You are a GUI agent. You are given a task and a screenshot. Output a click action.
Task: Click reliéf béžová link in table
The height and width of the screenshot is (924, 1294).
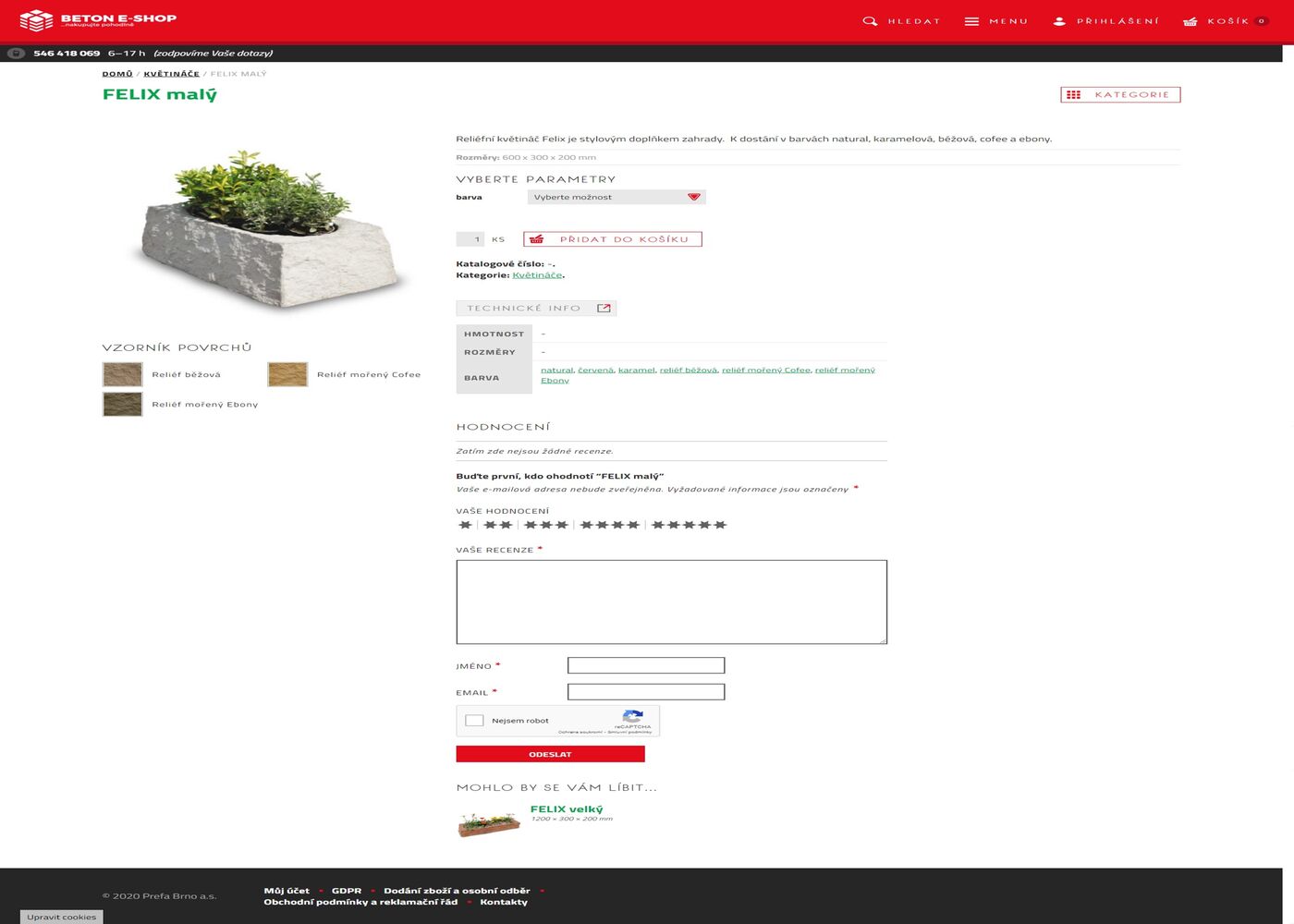click(689, 371)
